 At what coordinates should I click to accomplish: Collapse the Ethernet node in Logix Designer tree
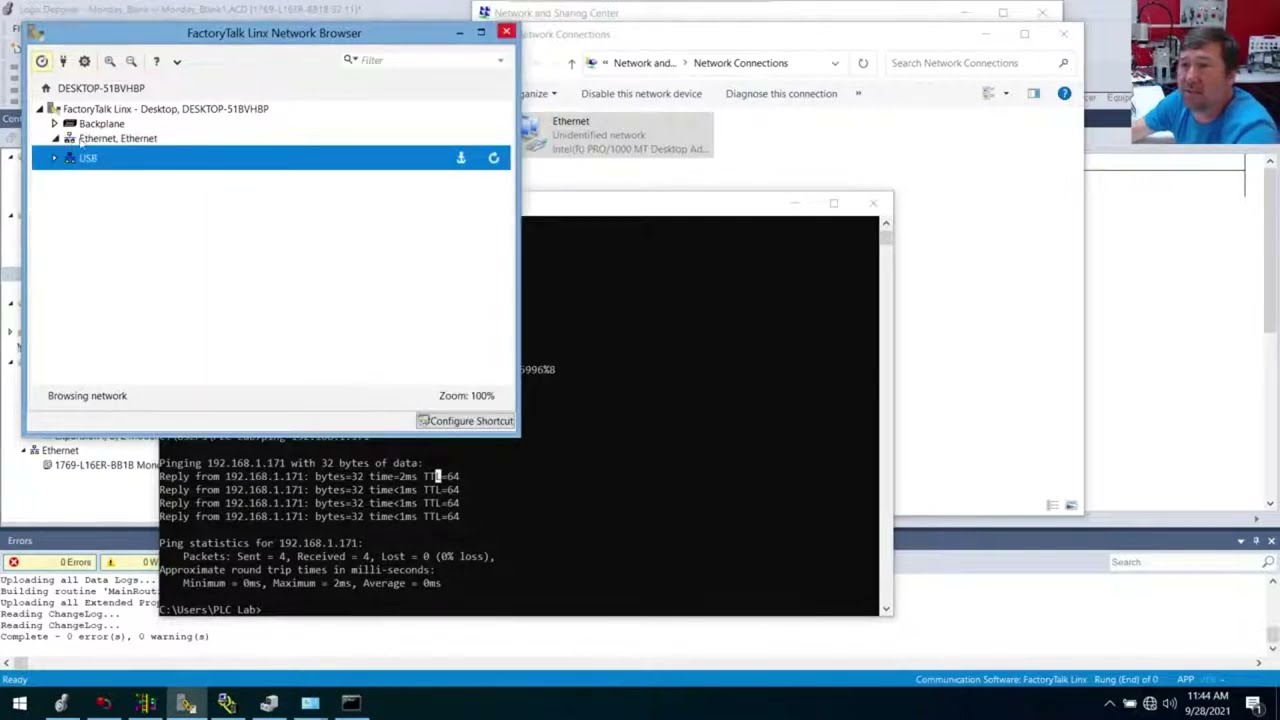click(23, 450)
